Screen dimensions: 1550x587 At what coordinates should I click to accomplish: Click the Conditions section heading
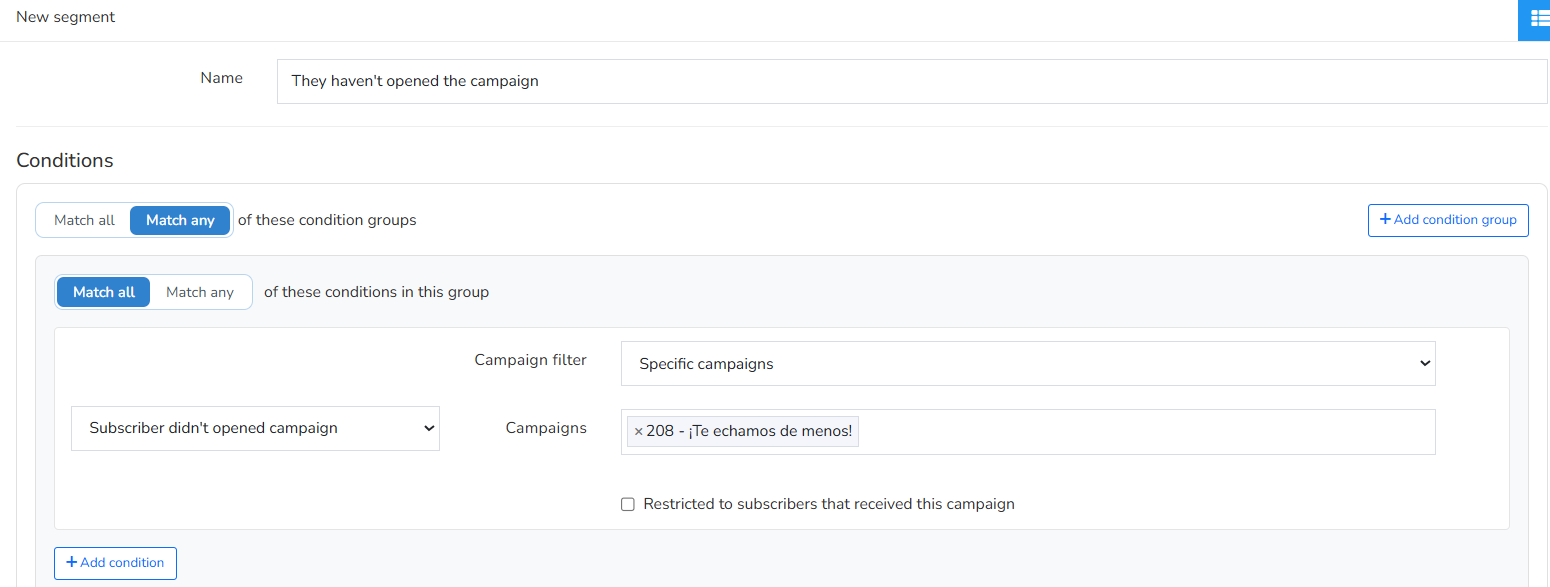coord(65,160)
